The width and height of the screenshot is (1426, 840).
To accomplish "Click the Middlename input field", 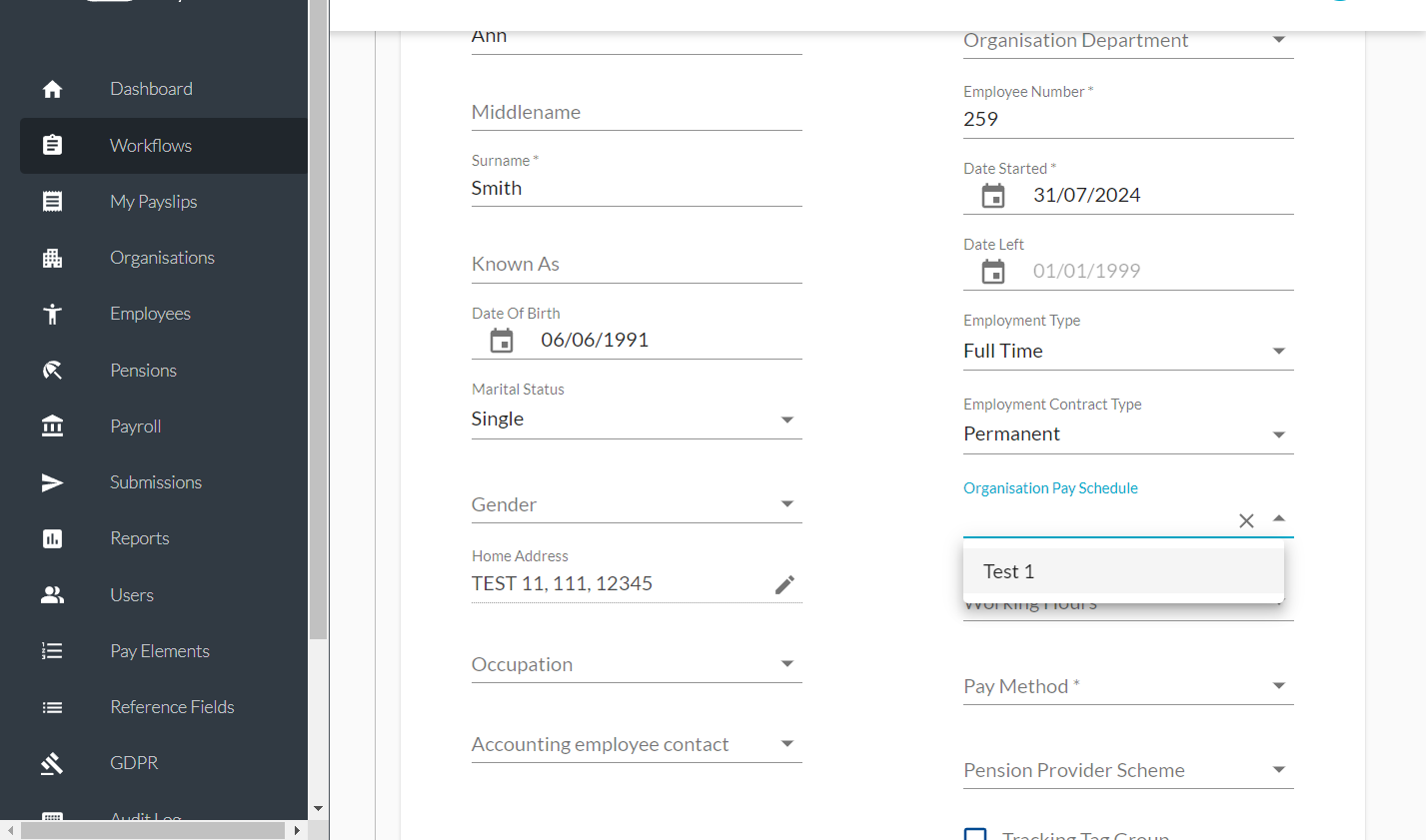I will 637,112.
